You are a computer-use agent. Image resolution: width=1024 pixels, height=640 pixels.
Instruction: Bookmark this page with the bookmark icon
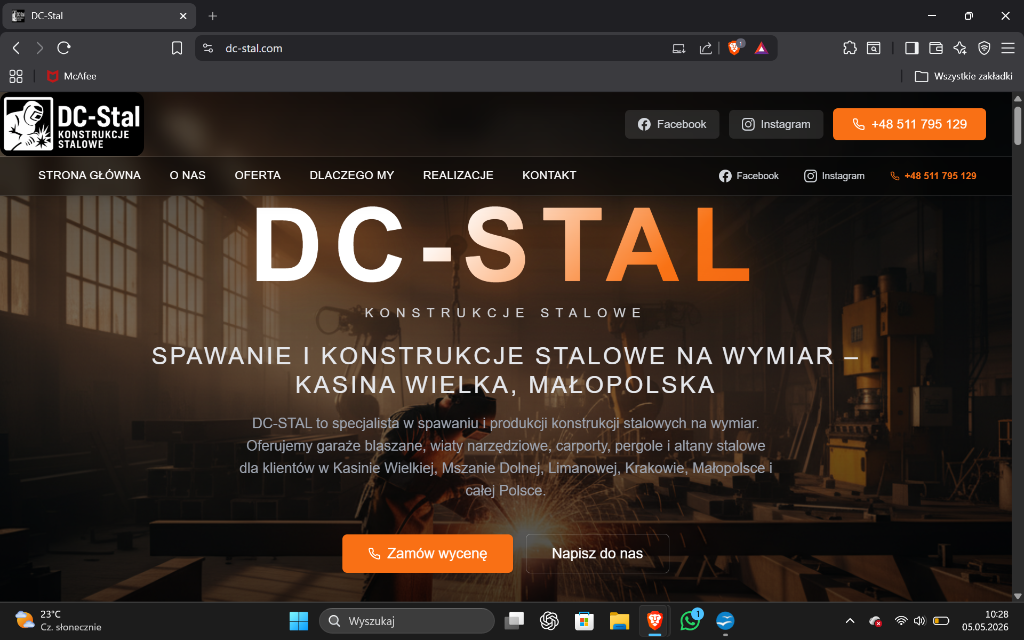(x=177, y=48)
